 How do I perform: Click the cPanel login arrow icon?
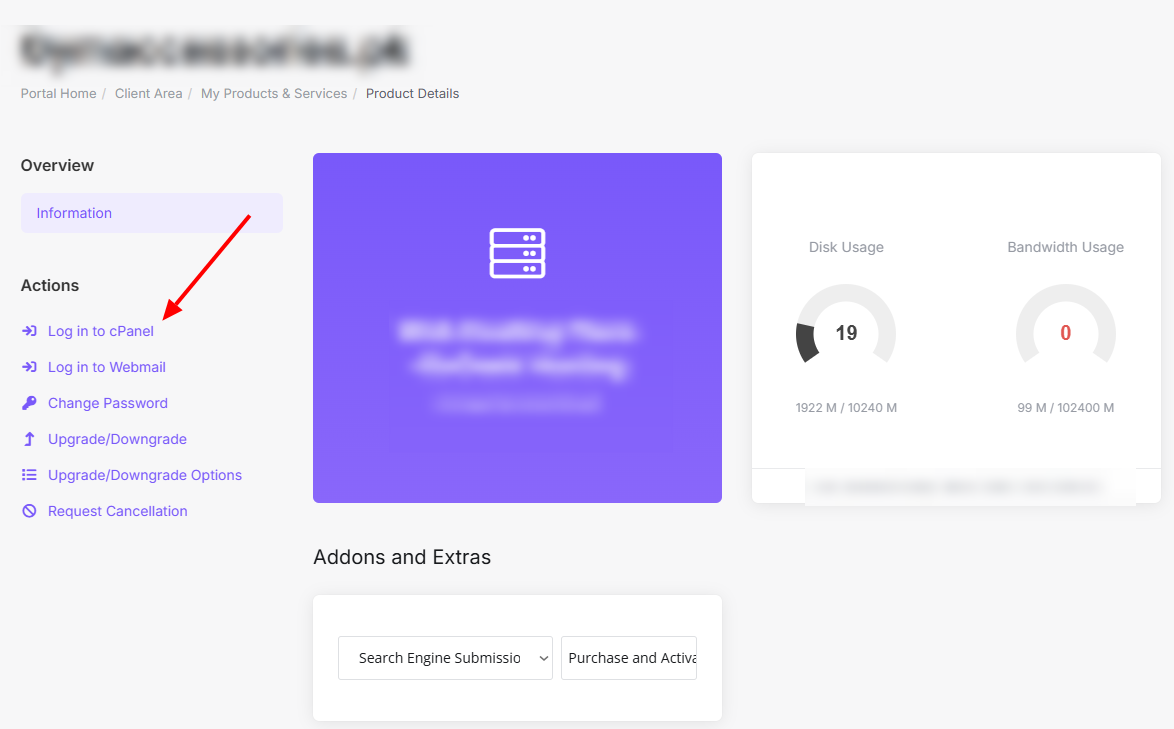pos(29,331)
